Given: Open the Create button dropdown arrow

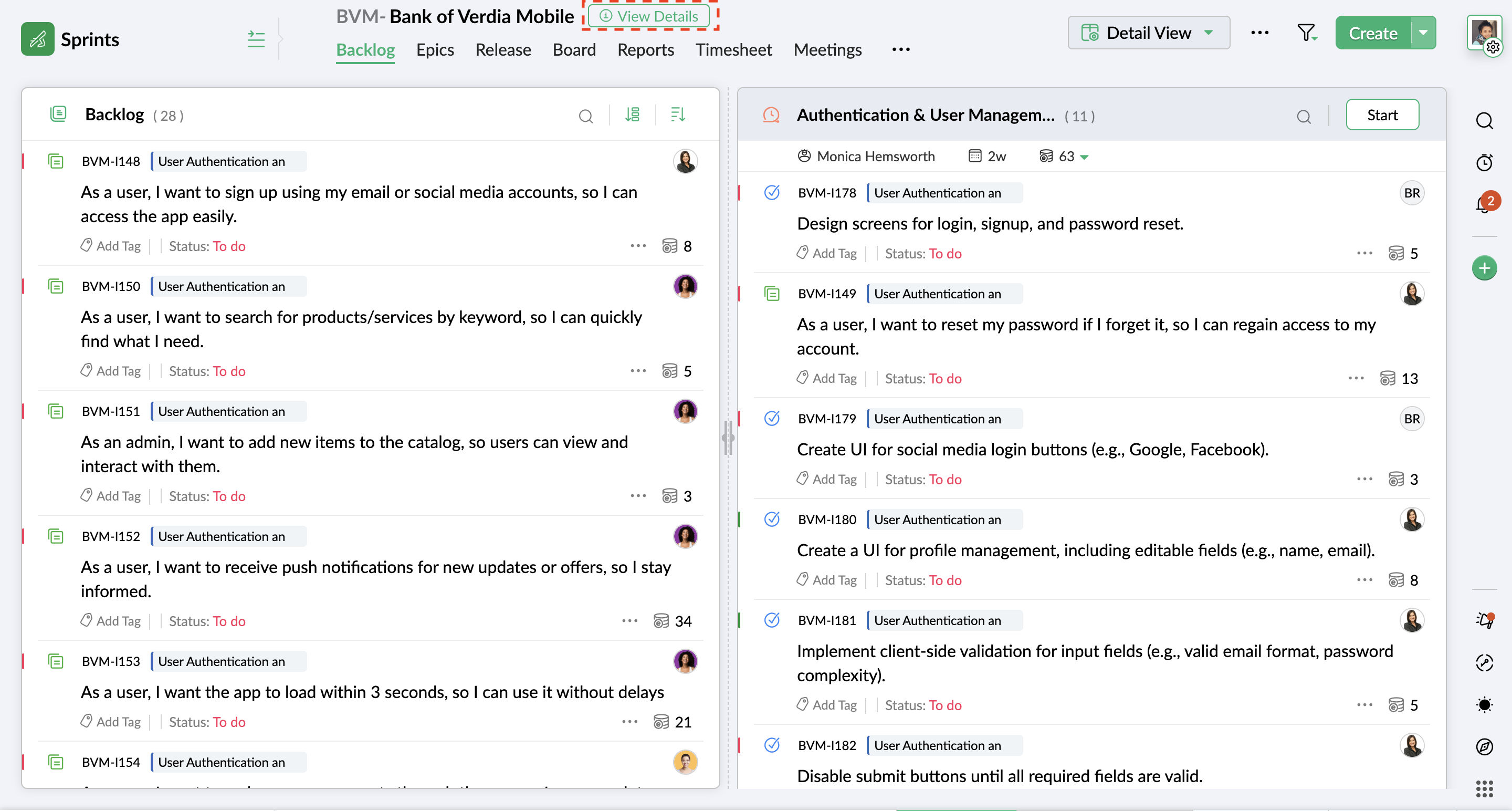Looking at the screenshot, I should [1423, 33].
